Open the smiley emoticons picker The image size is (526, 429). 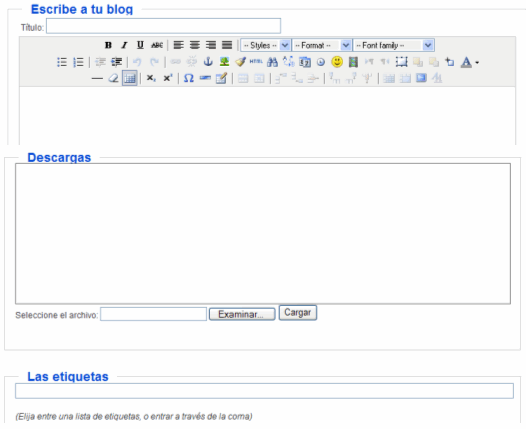[x=337, y=62]
